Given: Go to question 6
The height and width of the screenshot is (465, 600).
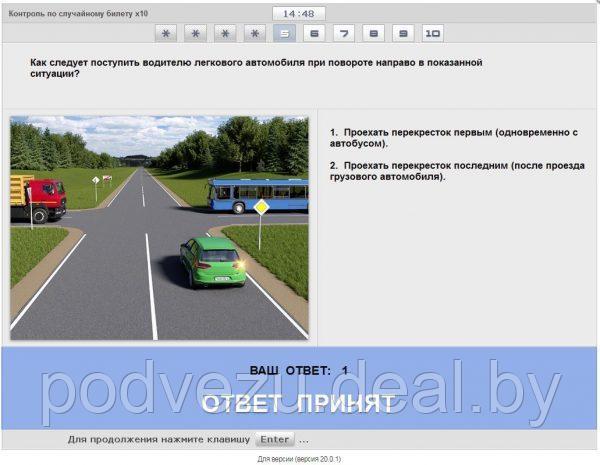Looking at the screenshot, I should [314, 33].
